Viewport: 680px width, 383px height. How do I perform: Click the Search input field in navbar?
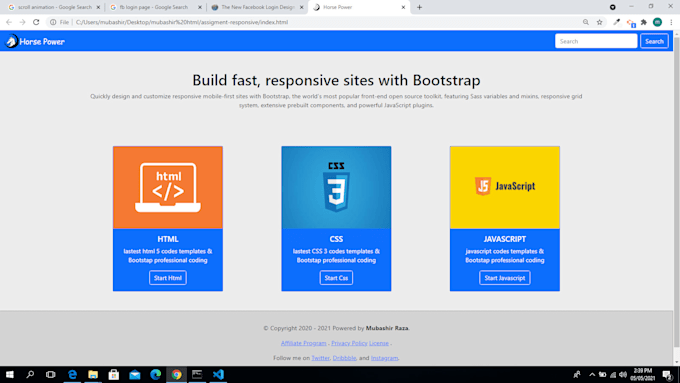596,41
